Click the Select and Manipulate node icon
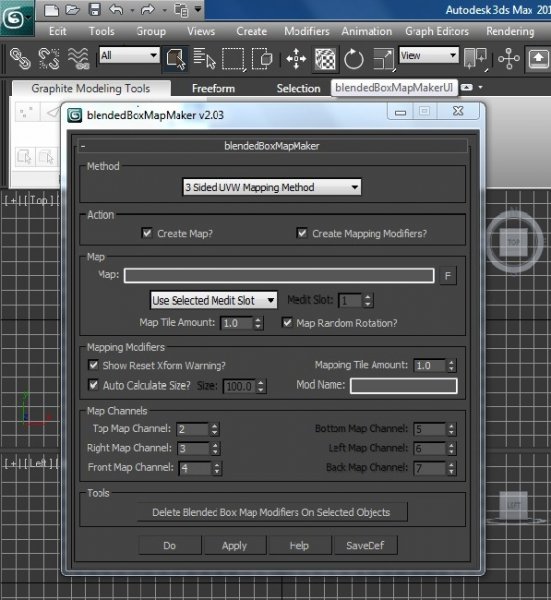 click(509, 59)
